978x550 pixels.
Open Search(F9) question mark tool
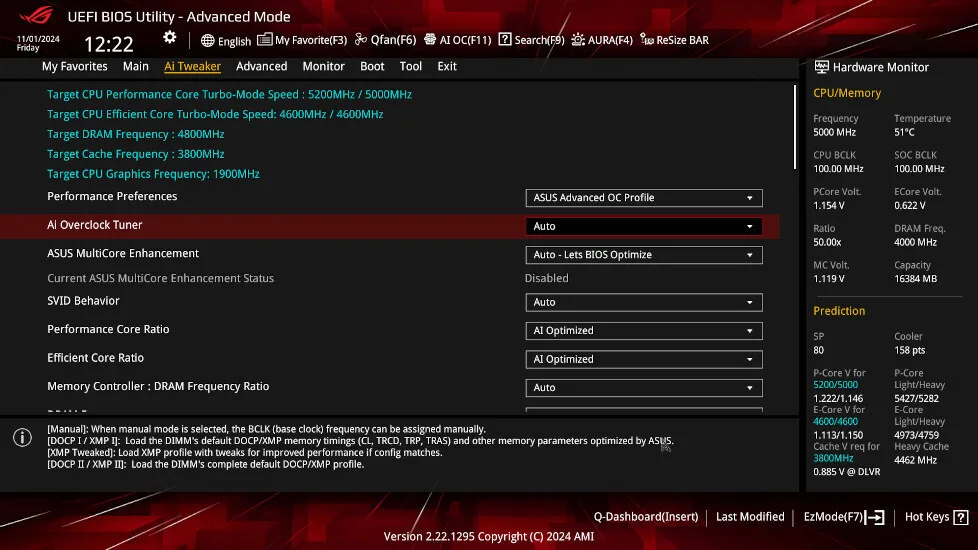tap(532, 40)
